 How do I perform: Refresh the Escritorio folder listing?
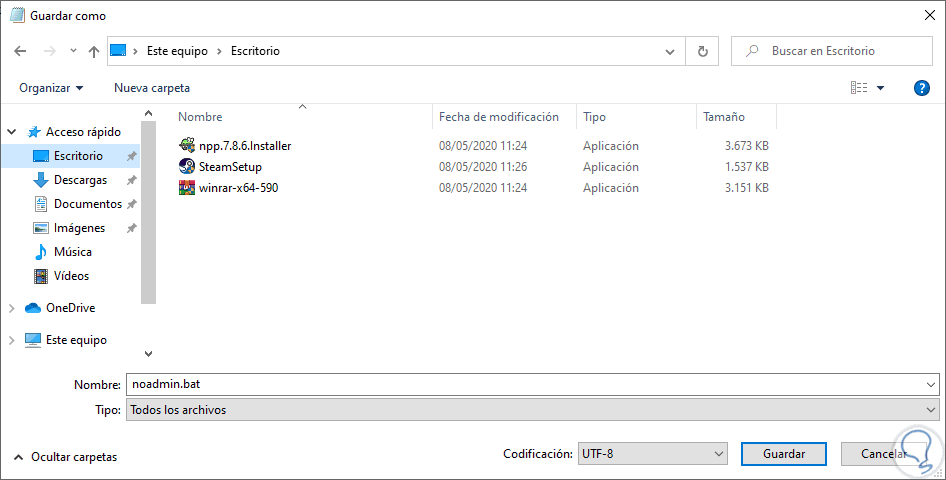point(703,51)
